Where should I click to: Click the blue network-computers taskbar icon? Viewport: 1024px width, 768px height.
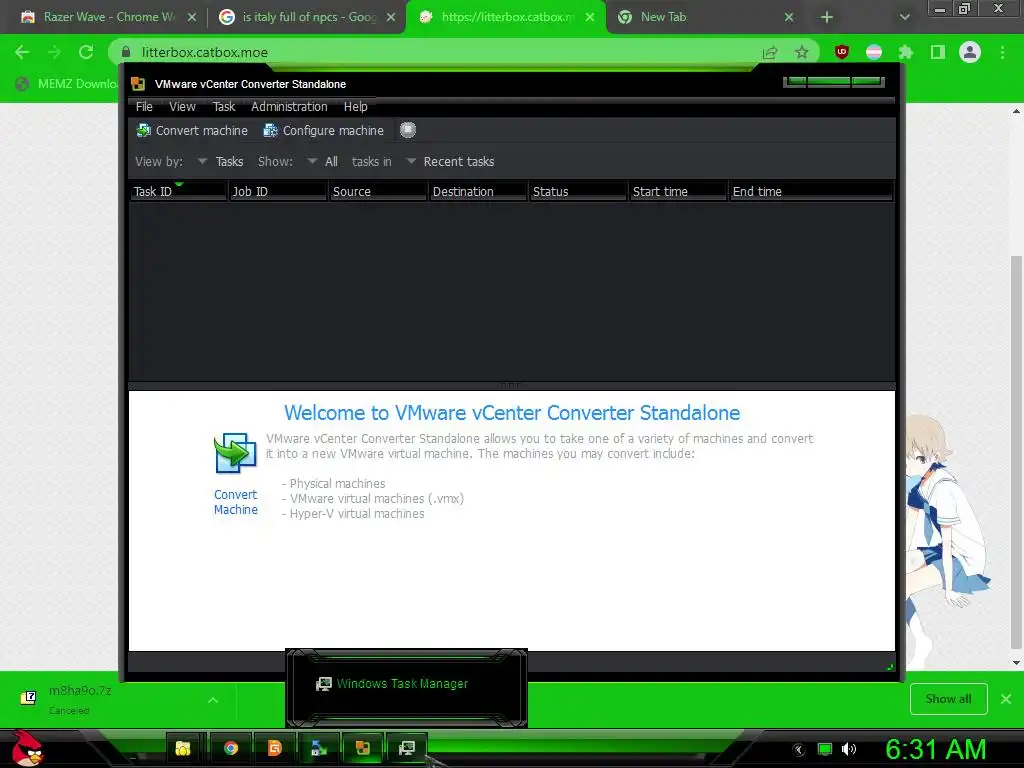tap(319, 748)
